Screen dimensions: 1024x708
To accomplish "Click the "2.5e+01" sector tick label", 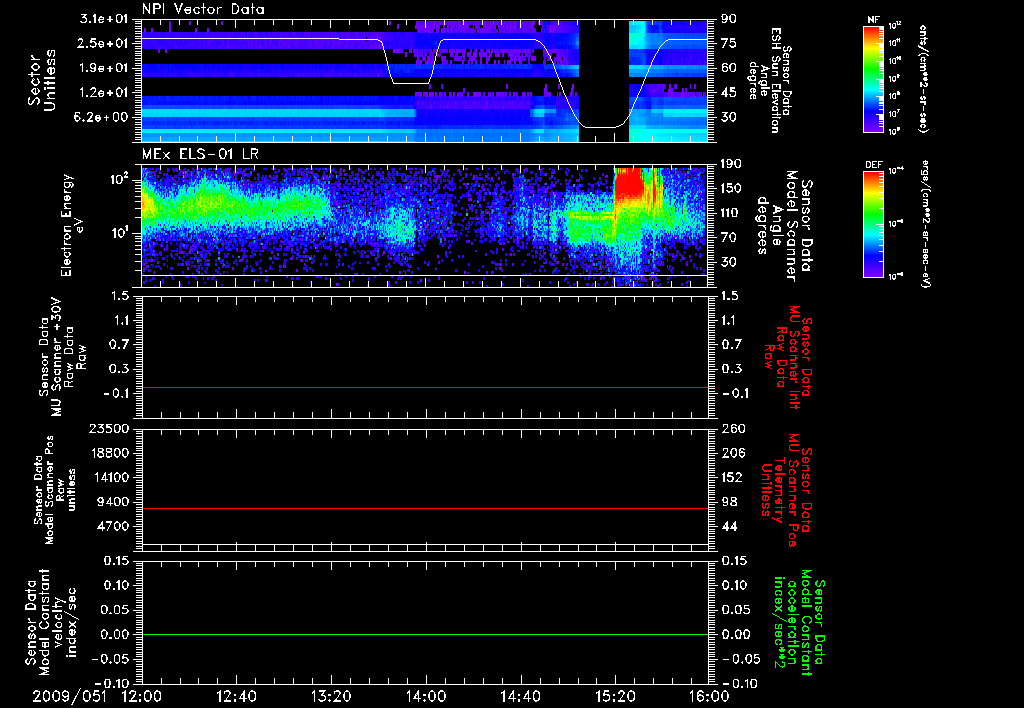I will click(x=104, y=43).
